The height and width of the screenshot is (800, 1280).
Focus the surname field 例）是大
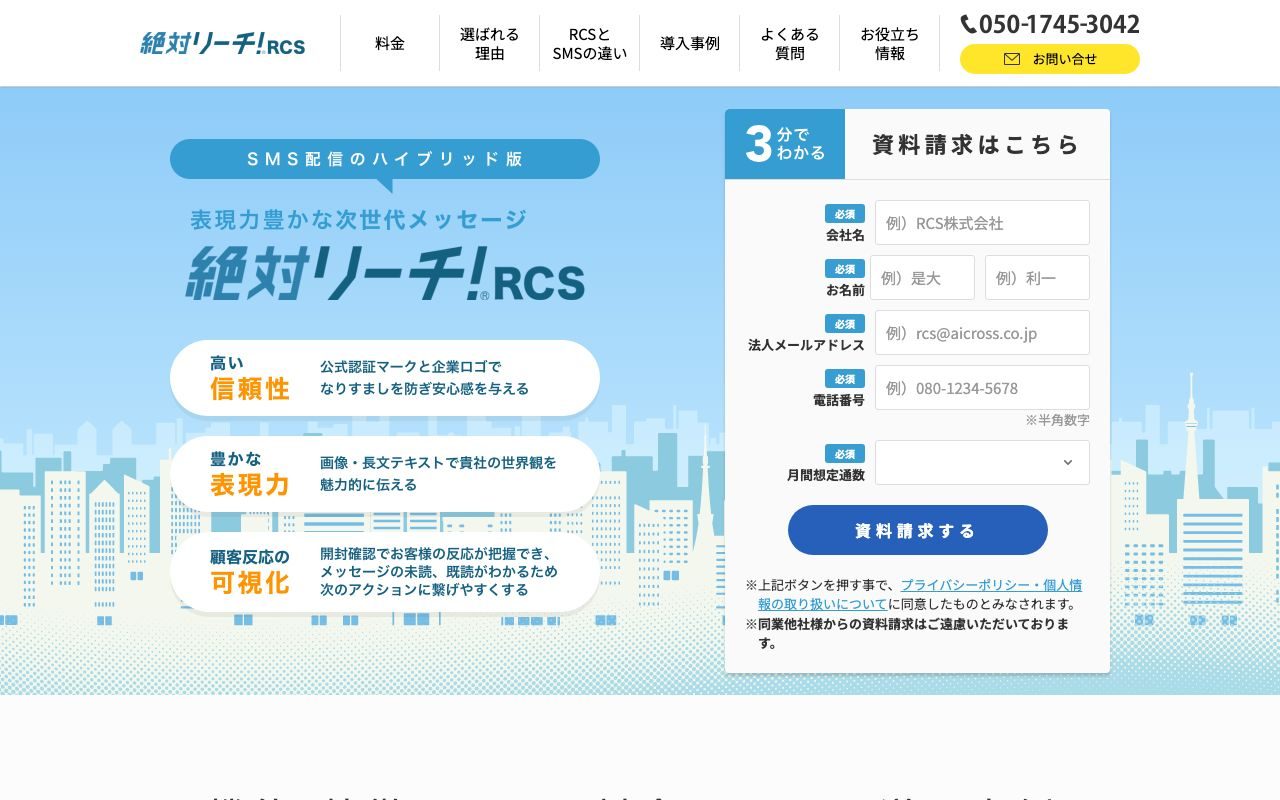(922, 277)
